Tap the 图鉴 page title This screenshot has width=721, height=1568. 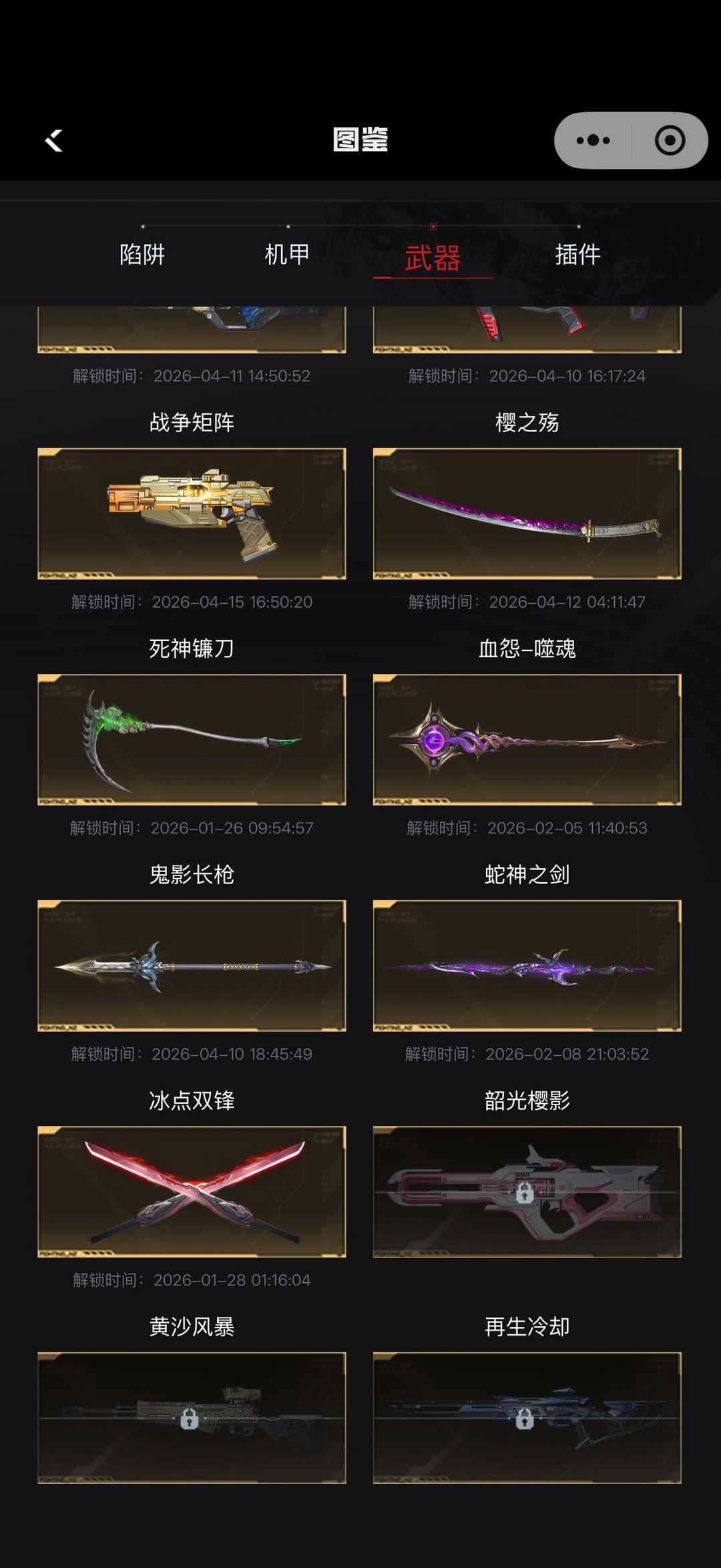coord(360,140)
